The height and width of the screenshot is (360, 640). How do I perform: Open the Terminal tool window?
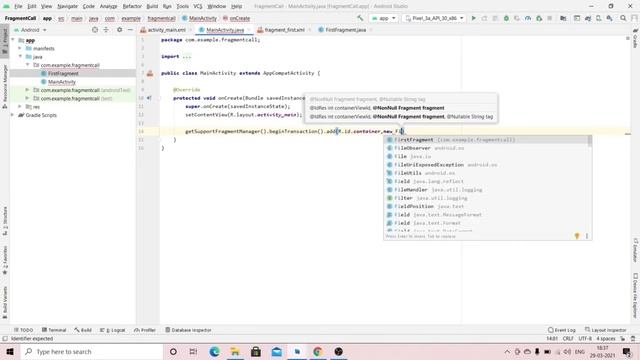pyautogui.click(x=54, y=330)
